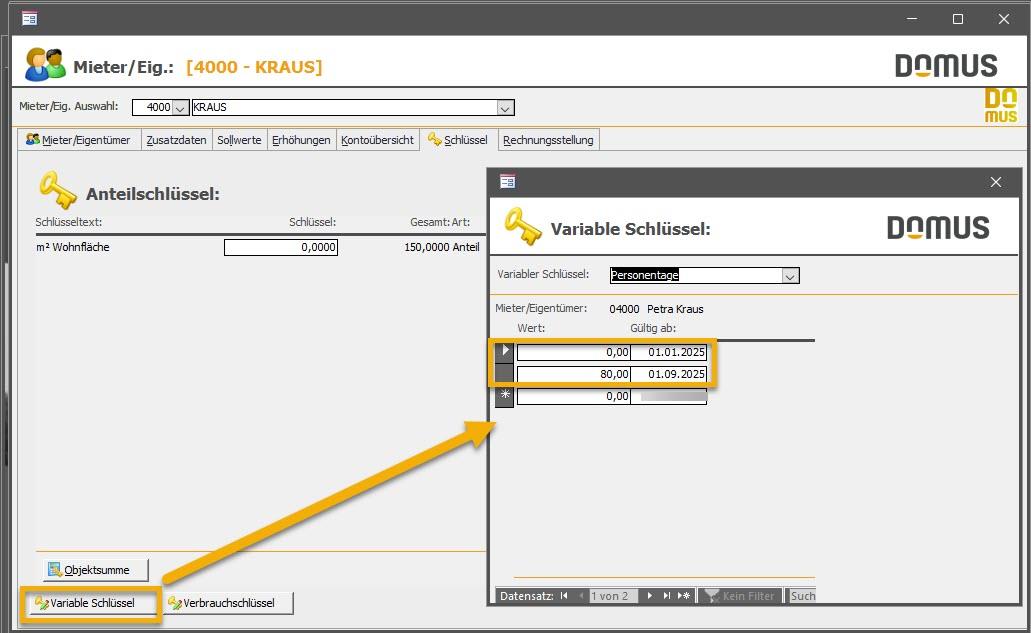Screen dimensions: 1031x633
Task: Click the DOMUS logo in the dialog
Action: click(938, 227)
